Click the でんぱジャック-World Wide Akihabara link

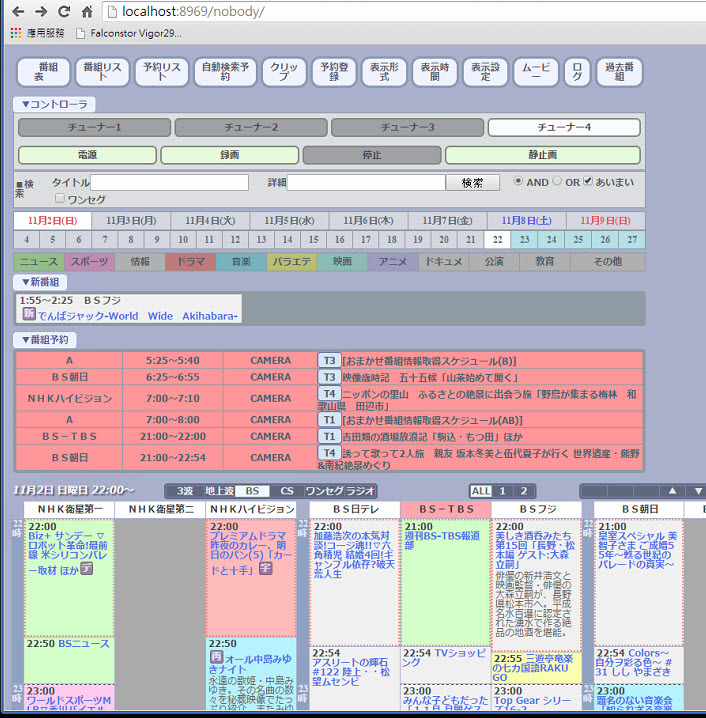click(138, 316)
